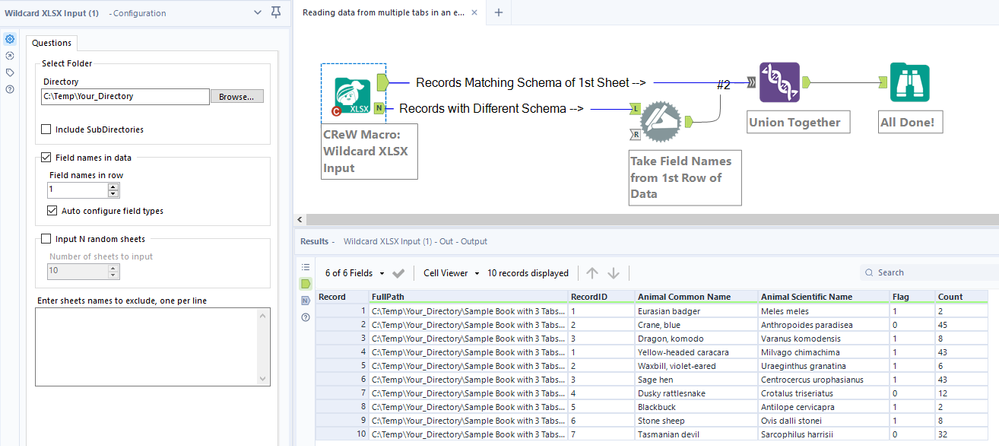Click the Animal Scientific Name column header
The height and width of the screenshot is (446, 999).
click(824, 296)
